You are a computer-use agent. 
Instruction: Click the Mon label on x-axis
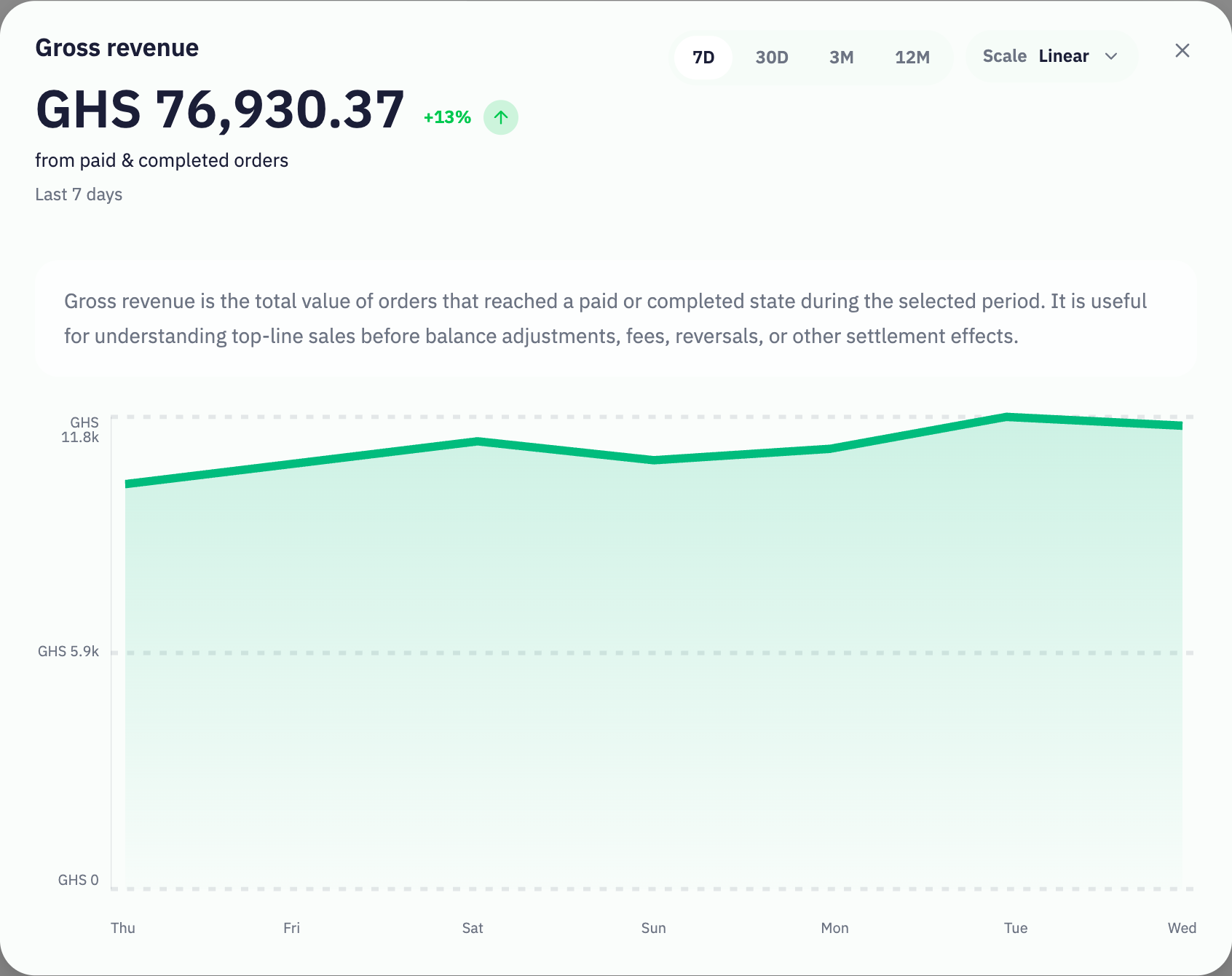834,928
